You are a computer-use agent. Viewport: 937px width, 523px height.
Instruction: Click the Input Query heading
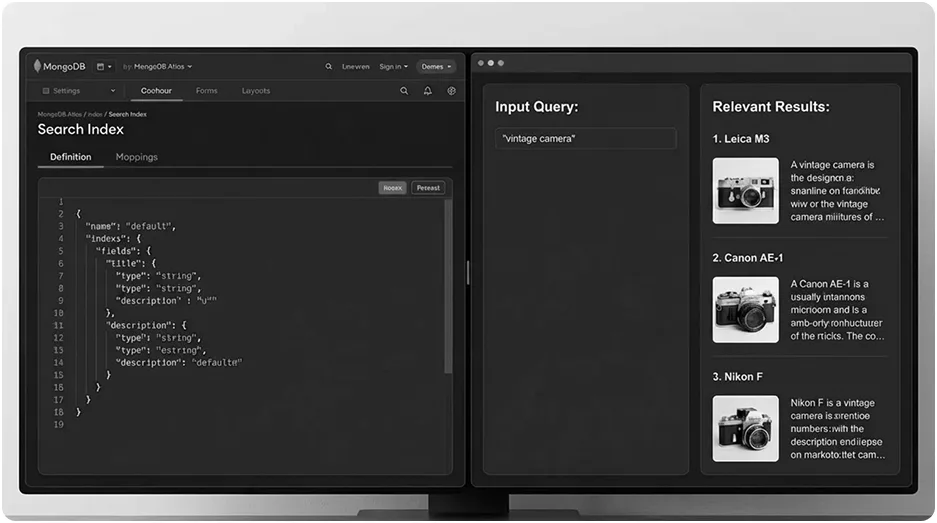click(537, 106)
